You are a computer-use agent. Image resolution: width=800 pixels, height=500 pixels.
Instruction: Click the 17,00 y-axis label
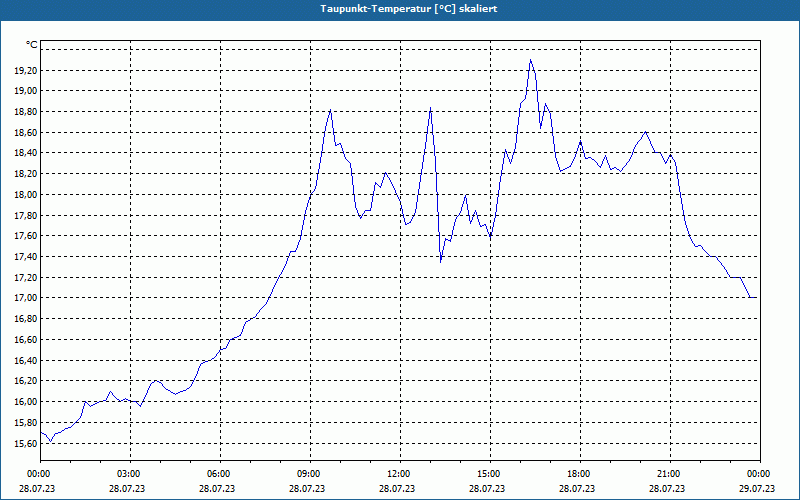[27, 298]
